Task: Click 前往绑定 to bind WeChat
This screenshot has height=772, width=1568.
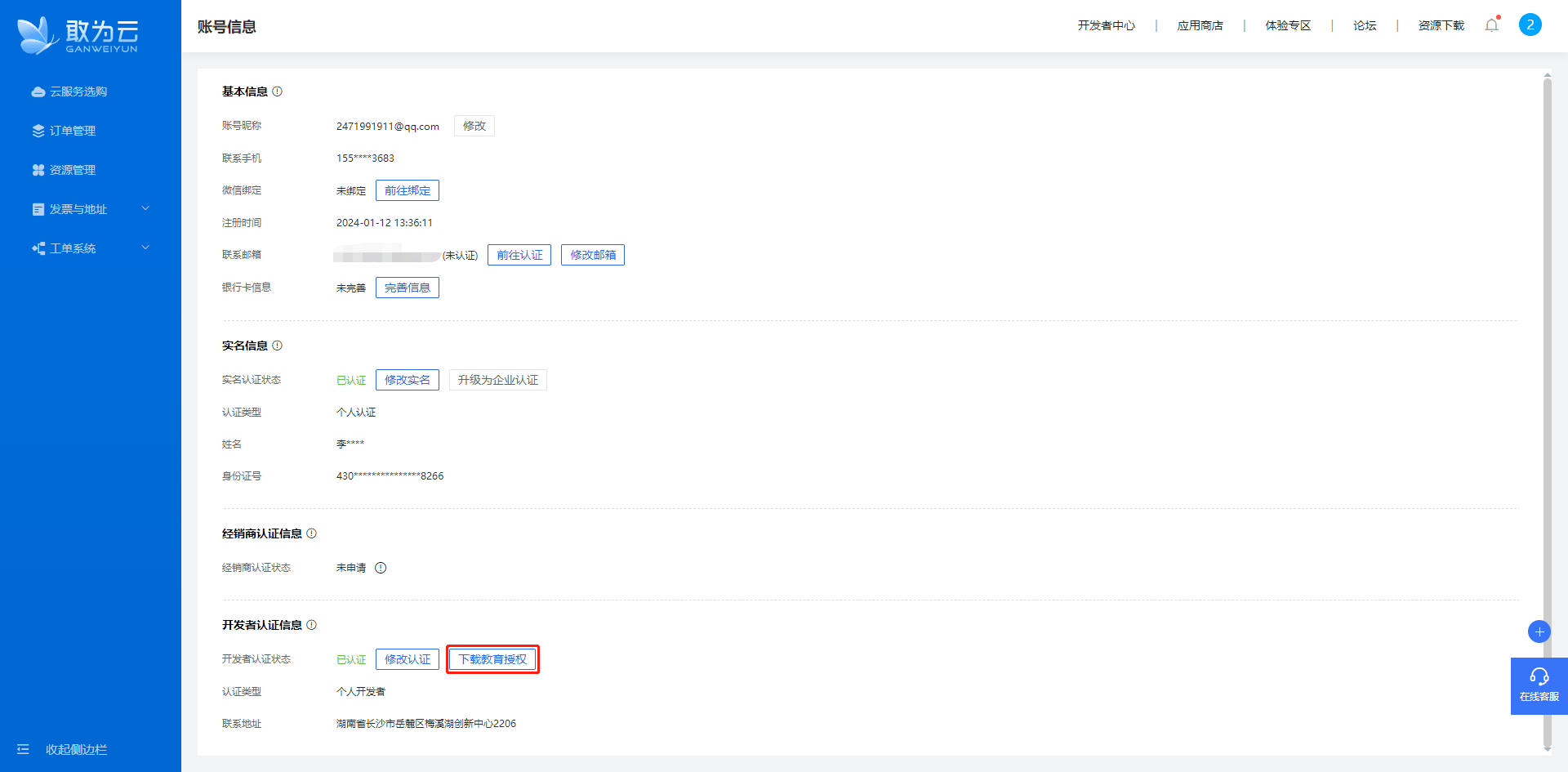Action: (407, 190)
